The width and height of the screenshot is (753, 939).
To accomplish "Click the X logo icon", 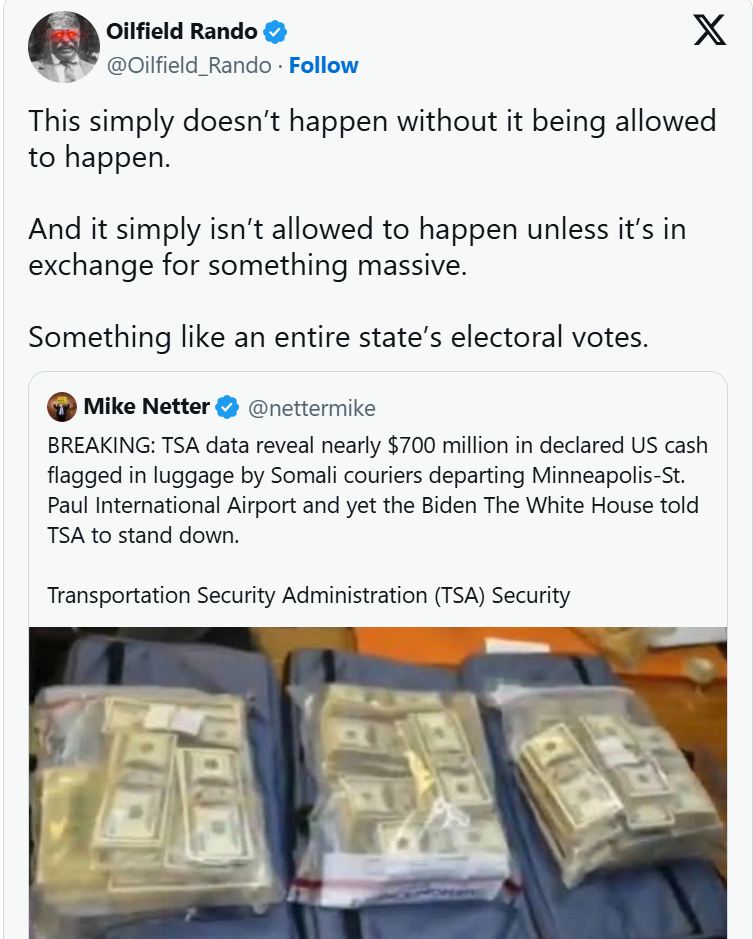I will tap(709, 31).
